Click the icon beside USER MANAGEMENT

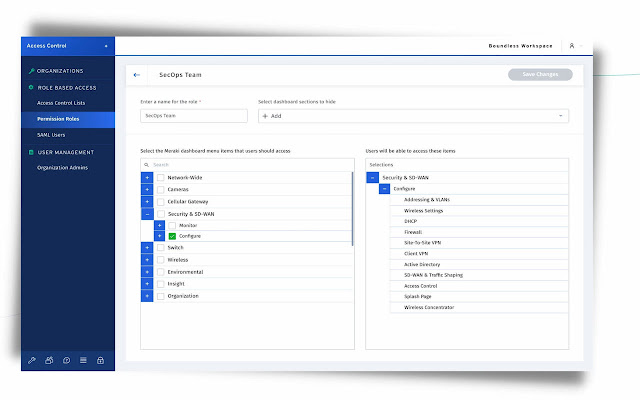point(31,152)
